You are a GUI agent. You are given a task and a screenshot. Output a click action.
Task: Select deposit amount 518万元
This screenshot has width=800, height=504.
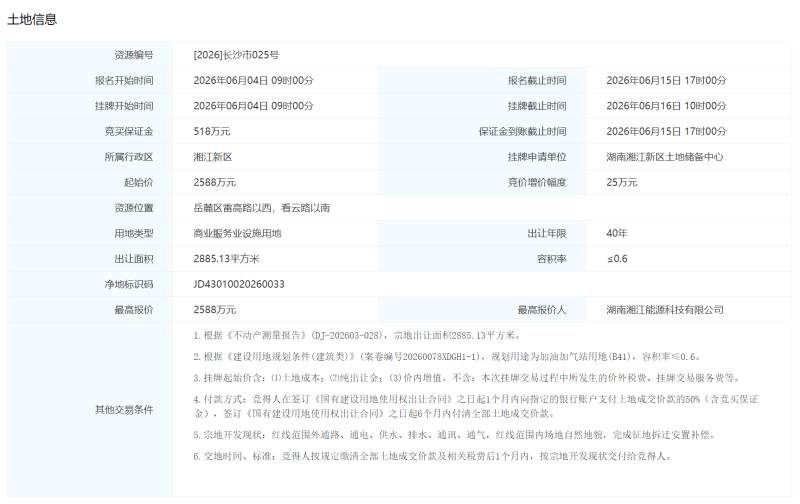click(x=212, y=132)
